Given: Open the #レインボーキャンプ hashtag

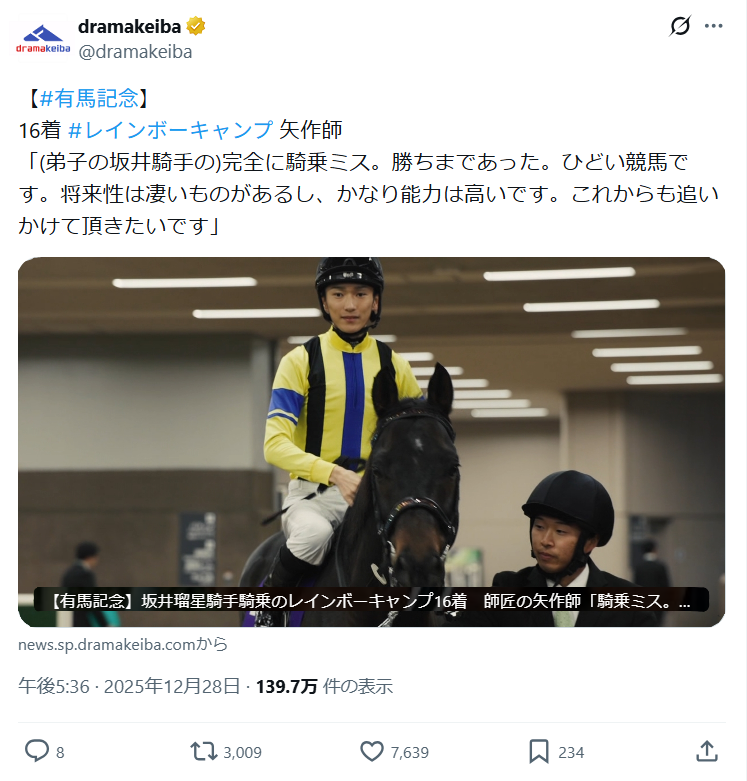Looking at the screenshot, I should click(x=170, y=130).
